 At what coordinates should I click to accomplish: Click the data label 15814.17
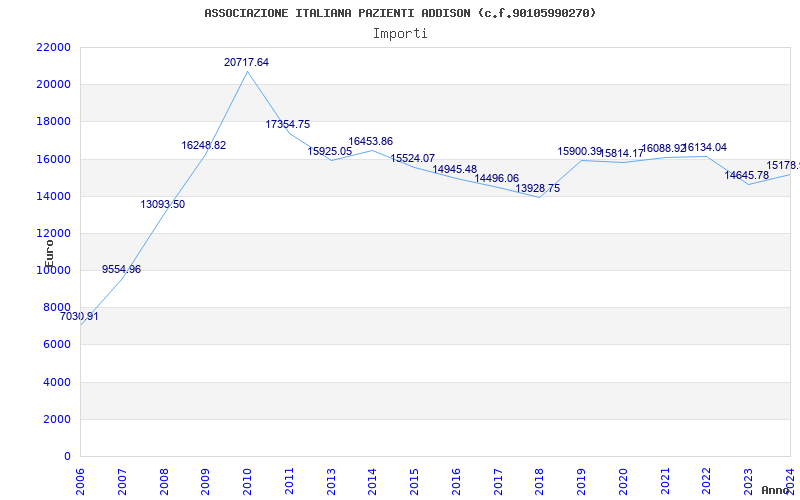click(x=621, y=153)
